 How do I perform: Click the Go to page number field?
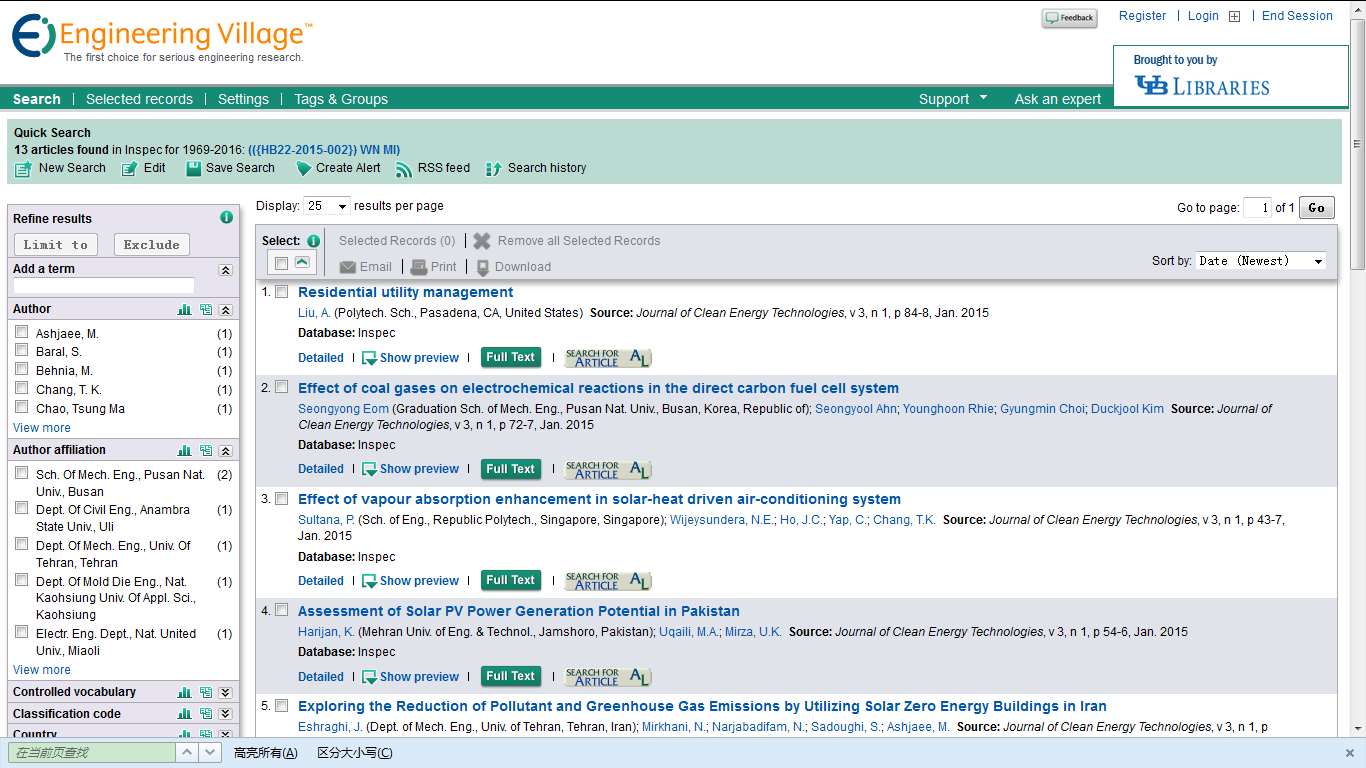click(1257, 208)
